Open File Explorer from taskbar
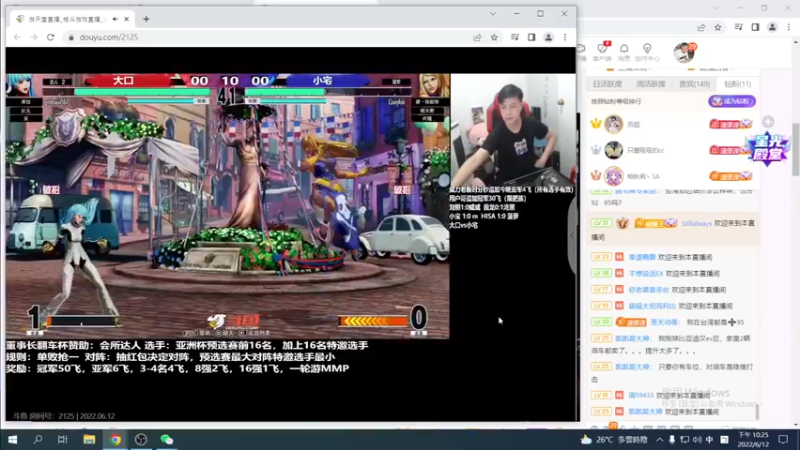This screenshot has width=800, height=450. 89,439
